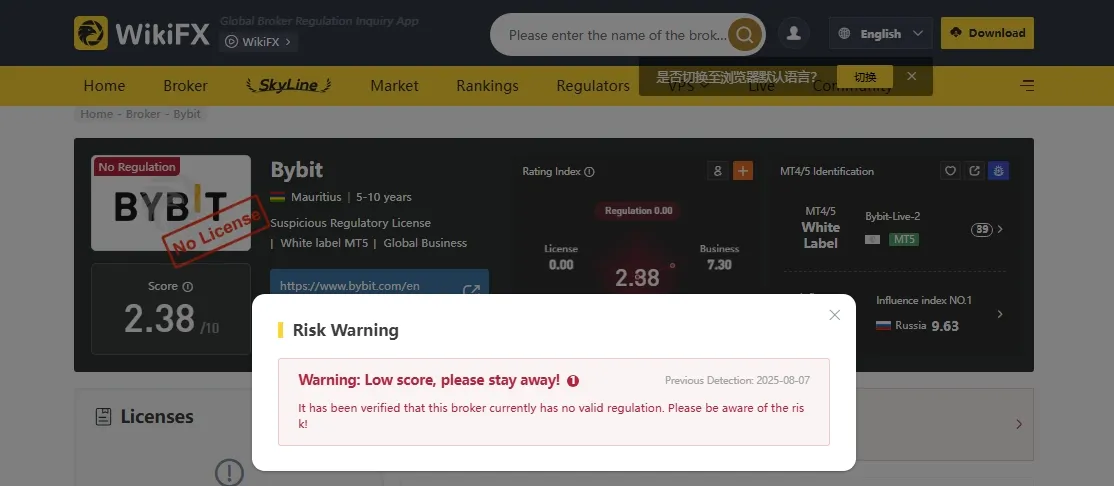Focus the broker name search field

pyautogui.click(x=618, y=35)
